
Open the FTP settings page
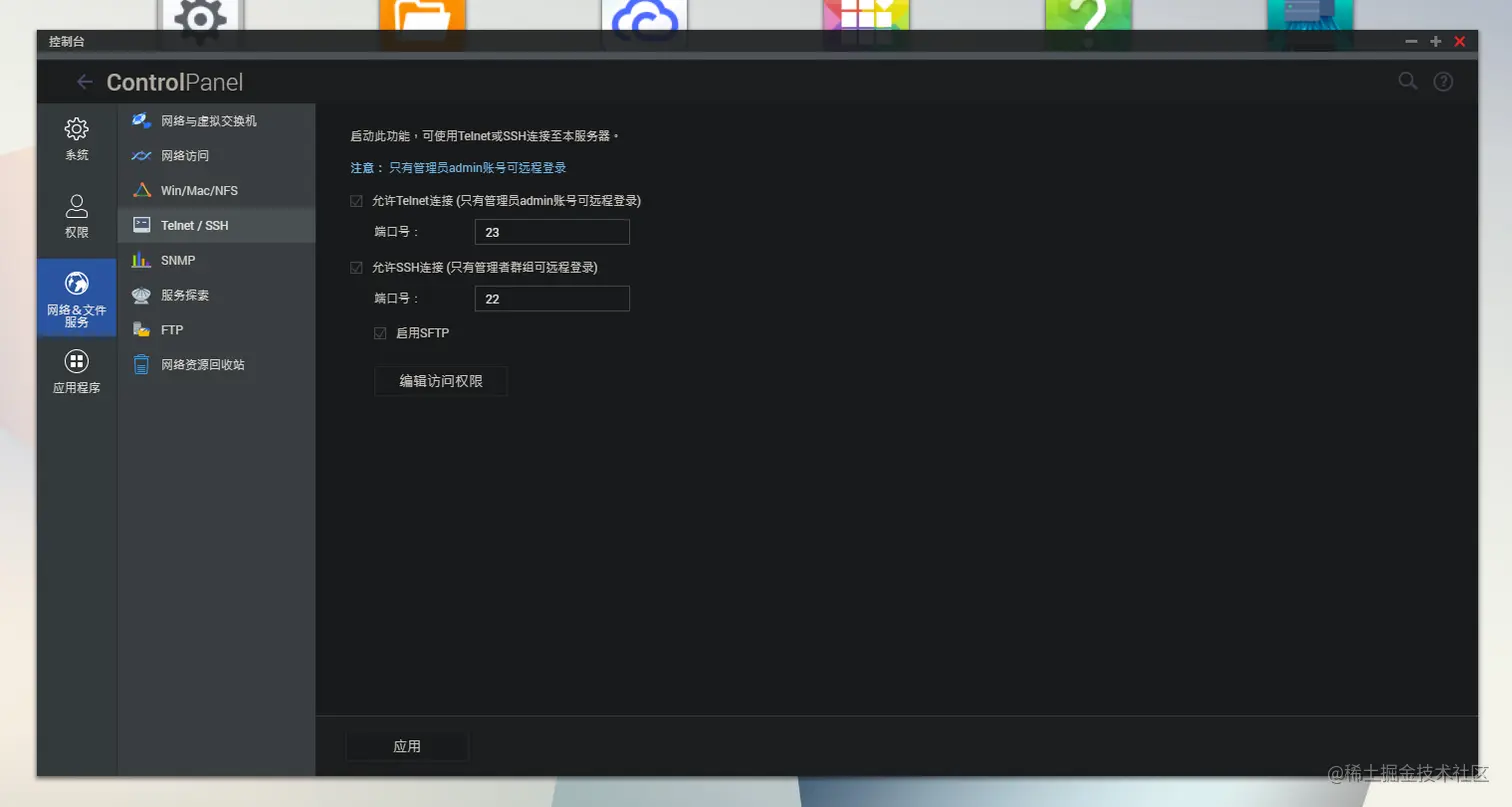pos(173,329)
